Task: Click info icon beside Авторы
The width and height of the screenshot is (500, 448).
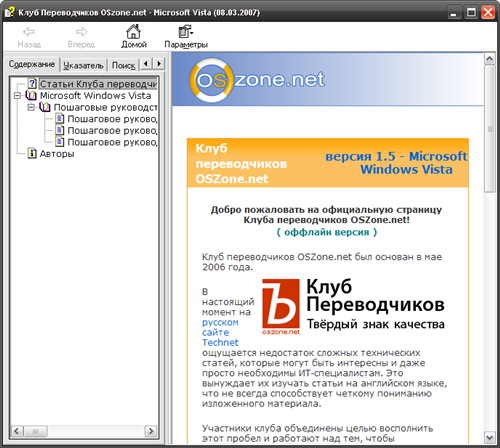Action: [32, 153]
